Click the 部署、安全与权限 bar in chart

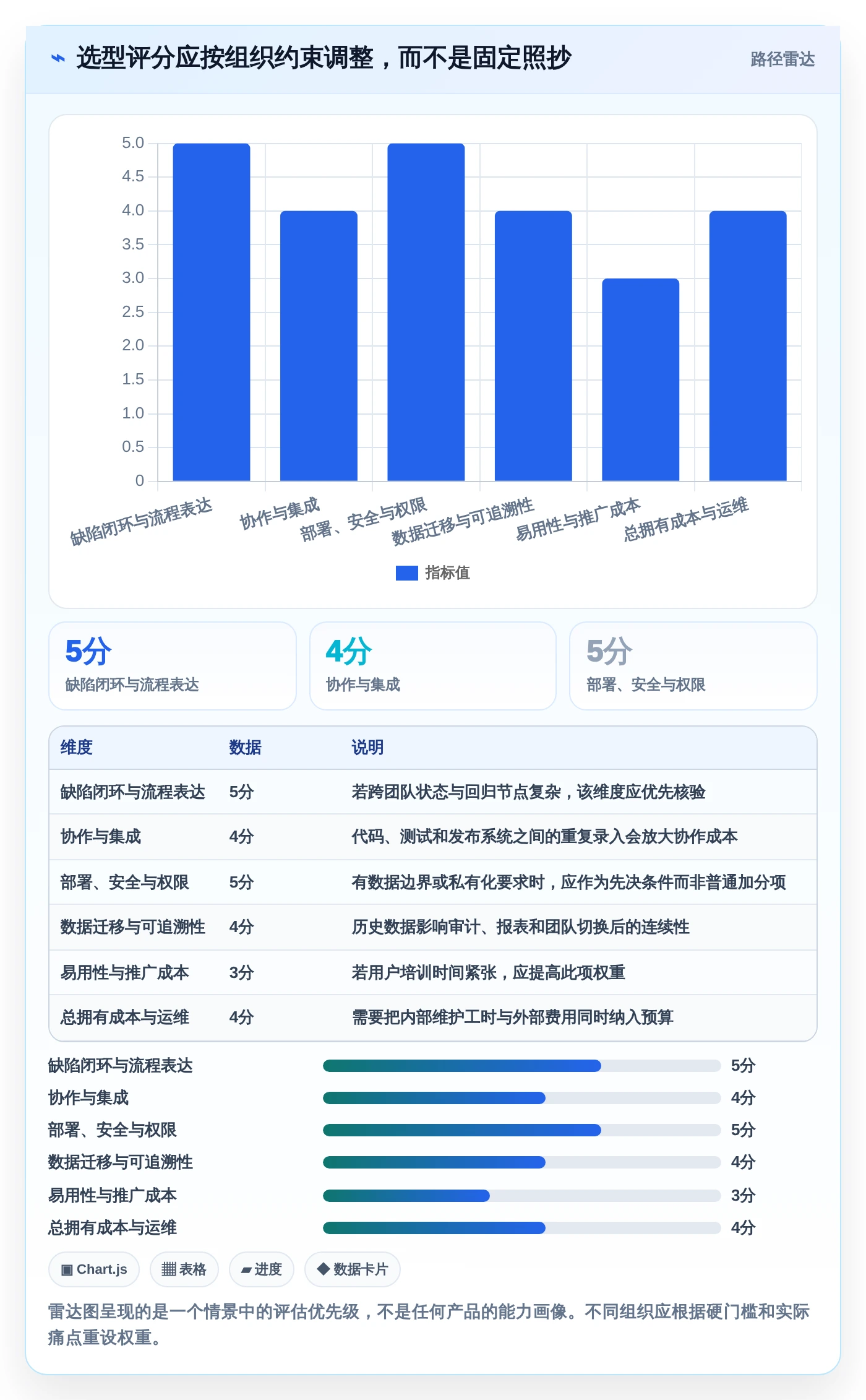coord(426,312)
